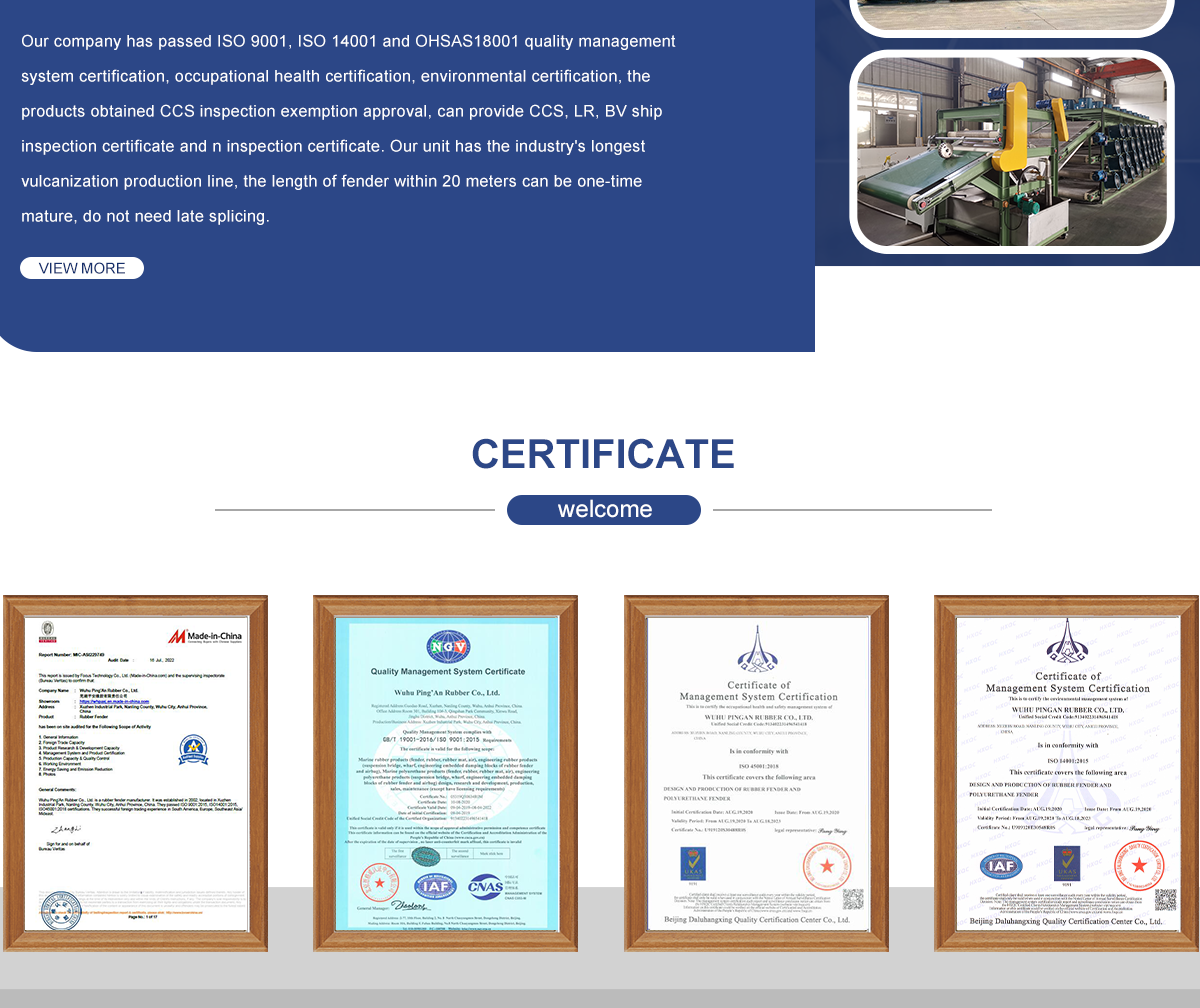Click the VIEW MORE button
This screenshot has width=1200, height=1008.
[x=82, y=268]
